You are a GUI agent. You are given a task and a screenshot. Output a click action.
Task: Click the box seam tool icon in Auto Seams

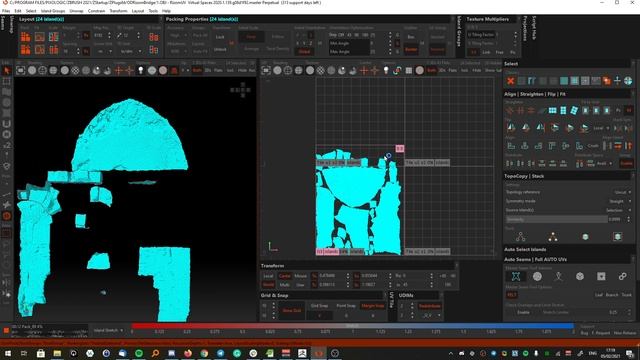coord(601,277)
